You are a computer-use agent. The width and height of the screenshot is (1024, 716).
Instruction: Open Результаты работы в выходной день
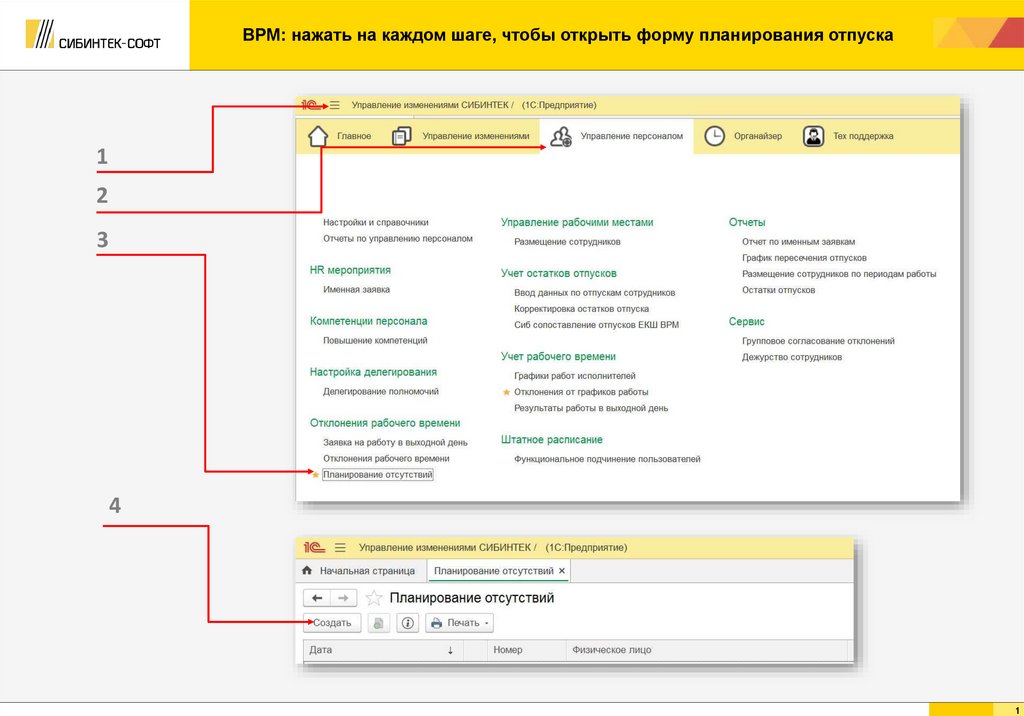pos(591,408)
